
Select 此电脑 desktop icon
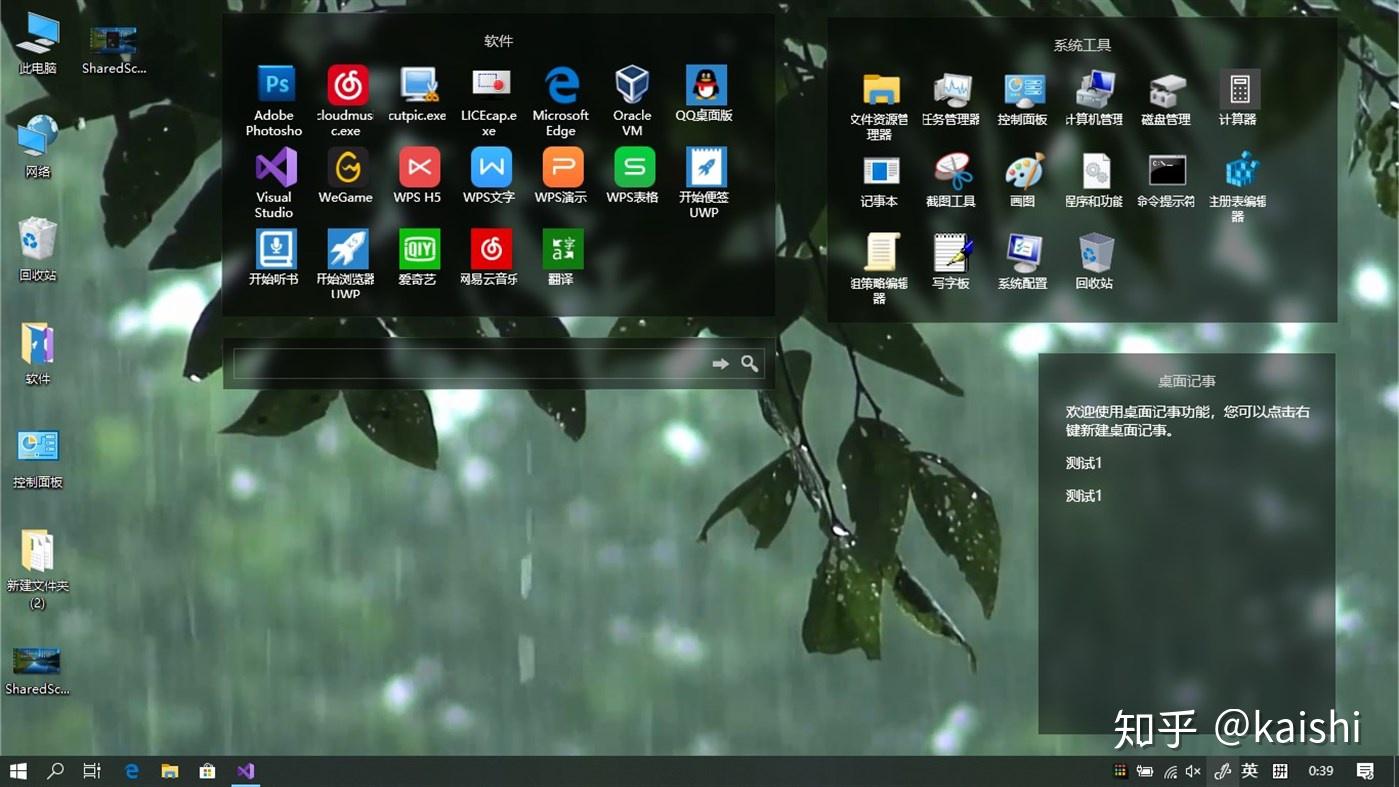pyautogui.click(x=38, y=45)
